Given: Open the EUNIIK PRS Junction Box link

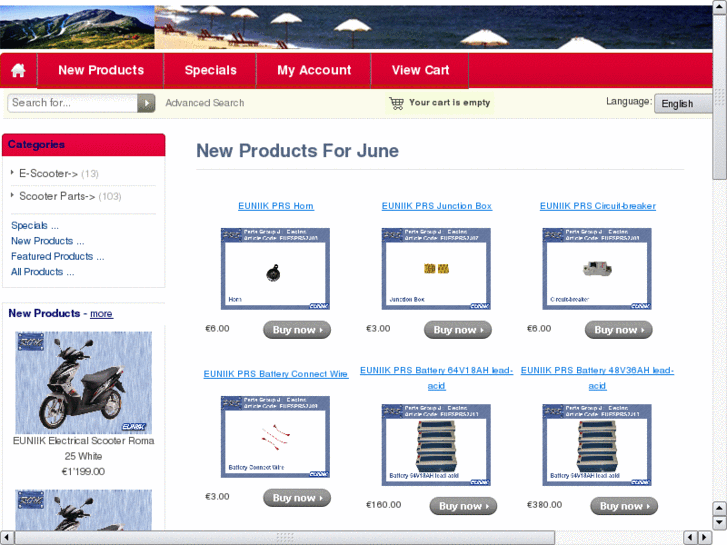Looking at the screenshot, I should (437, 206).
